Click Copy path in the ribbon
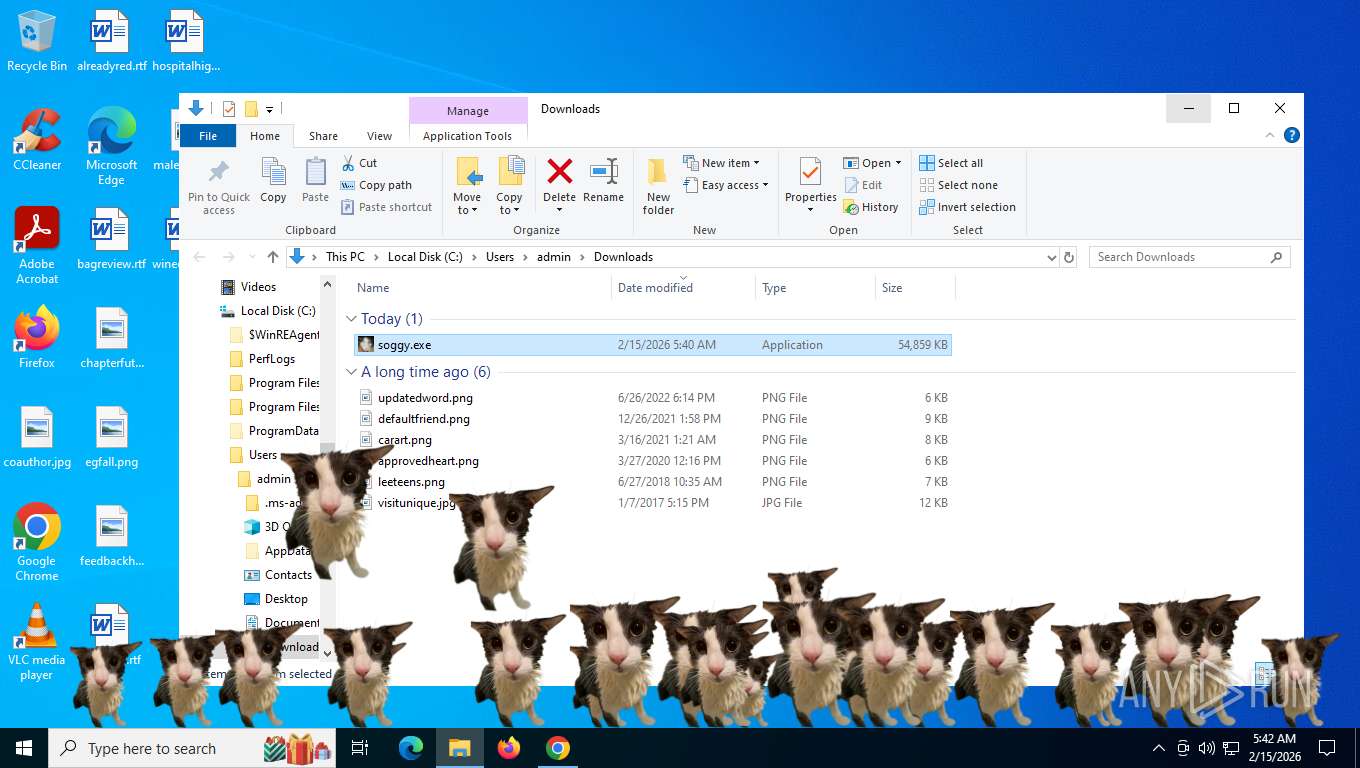The height and width of the screenshot is (768, 1360). pyautogui.click(x=376, y=185)
